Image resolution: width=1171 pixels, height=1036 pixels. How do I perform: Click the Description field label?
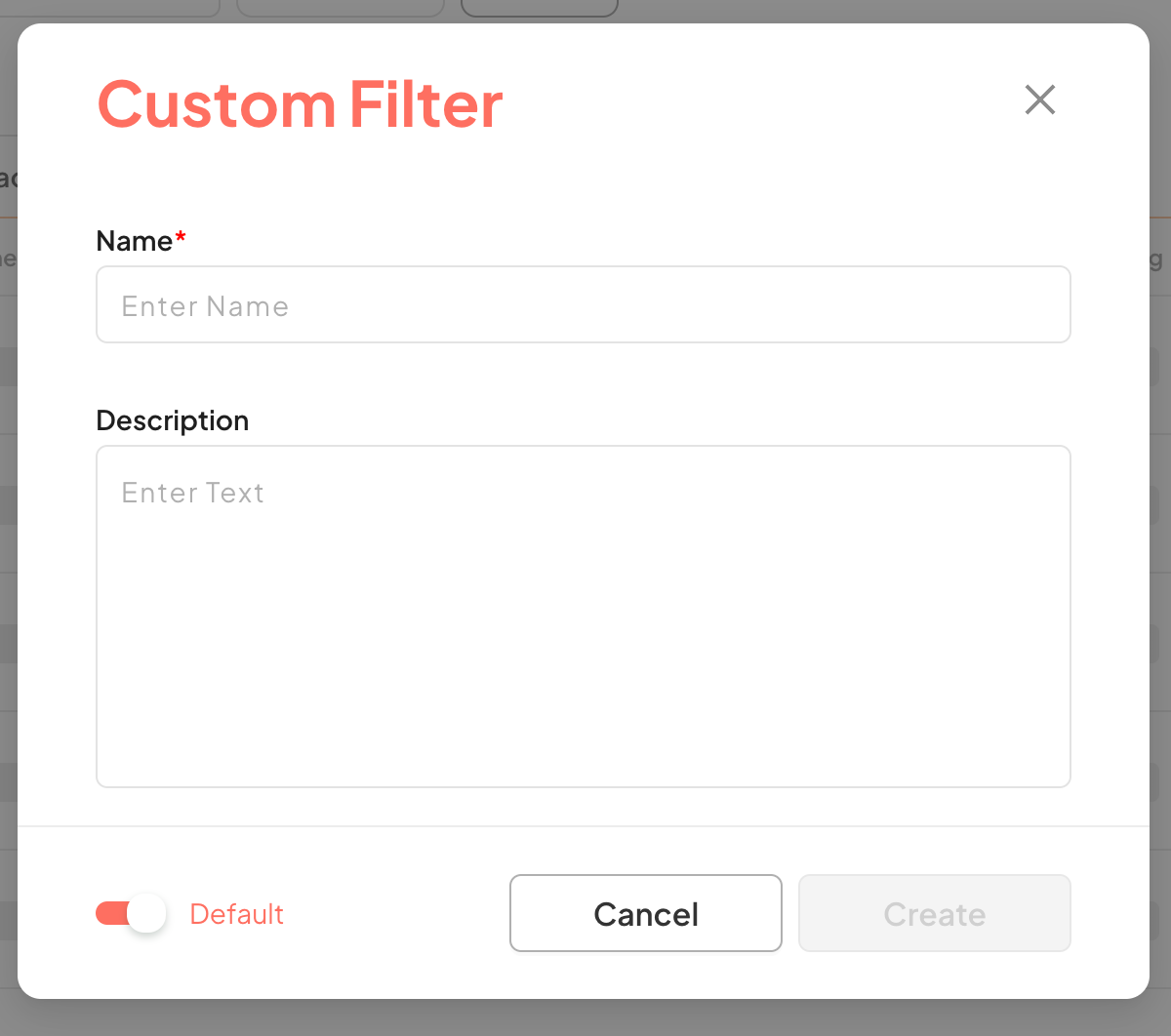172,420
